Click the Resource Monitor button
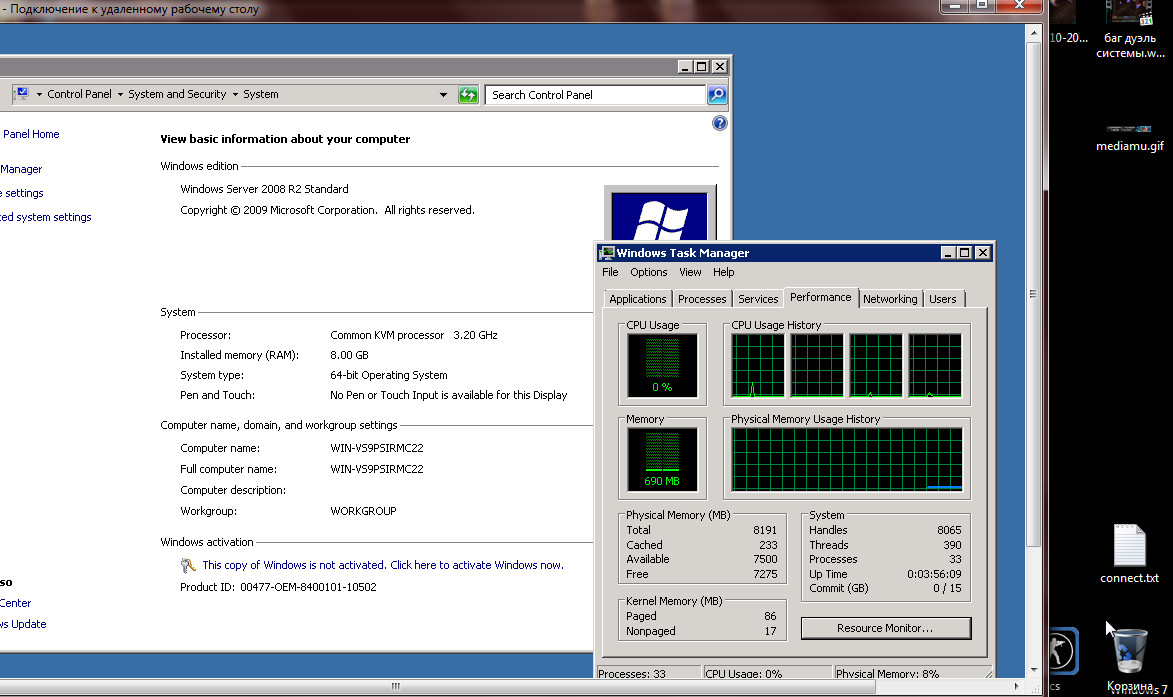This screenshot has height=697, width=1173. [886, 628]
